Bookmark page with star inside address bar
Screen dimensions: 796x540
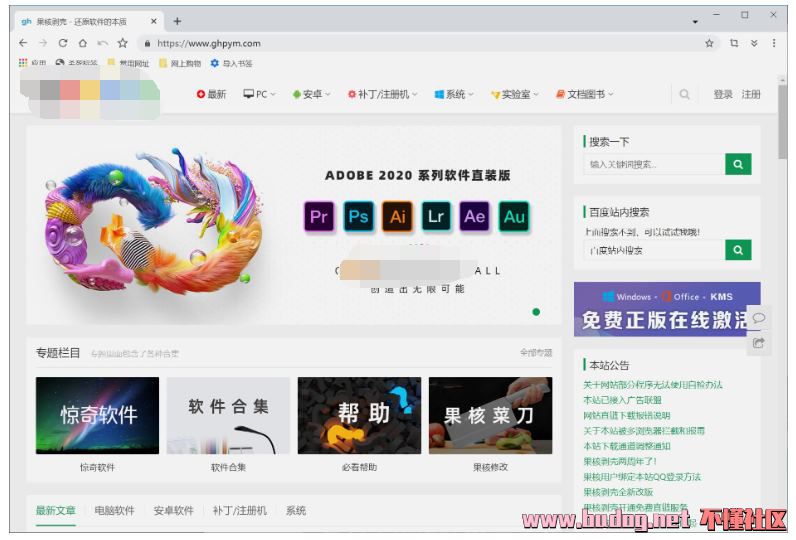[709, 43]
